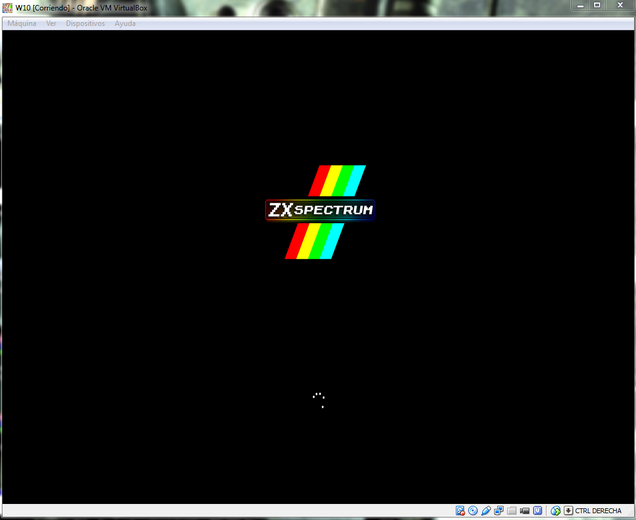
Task: Click the shared folders status icon
Action: 512,511
